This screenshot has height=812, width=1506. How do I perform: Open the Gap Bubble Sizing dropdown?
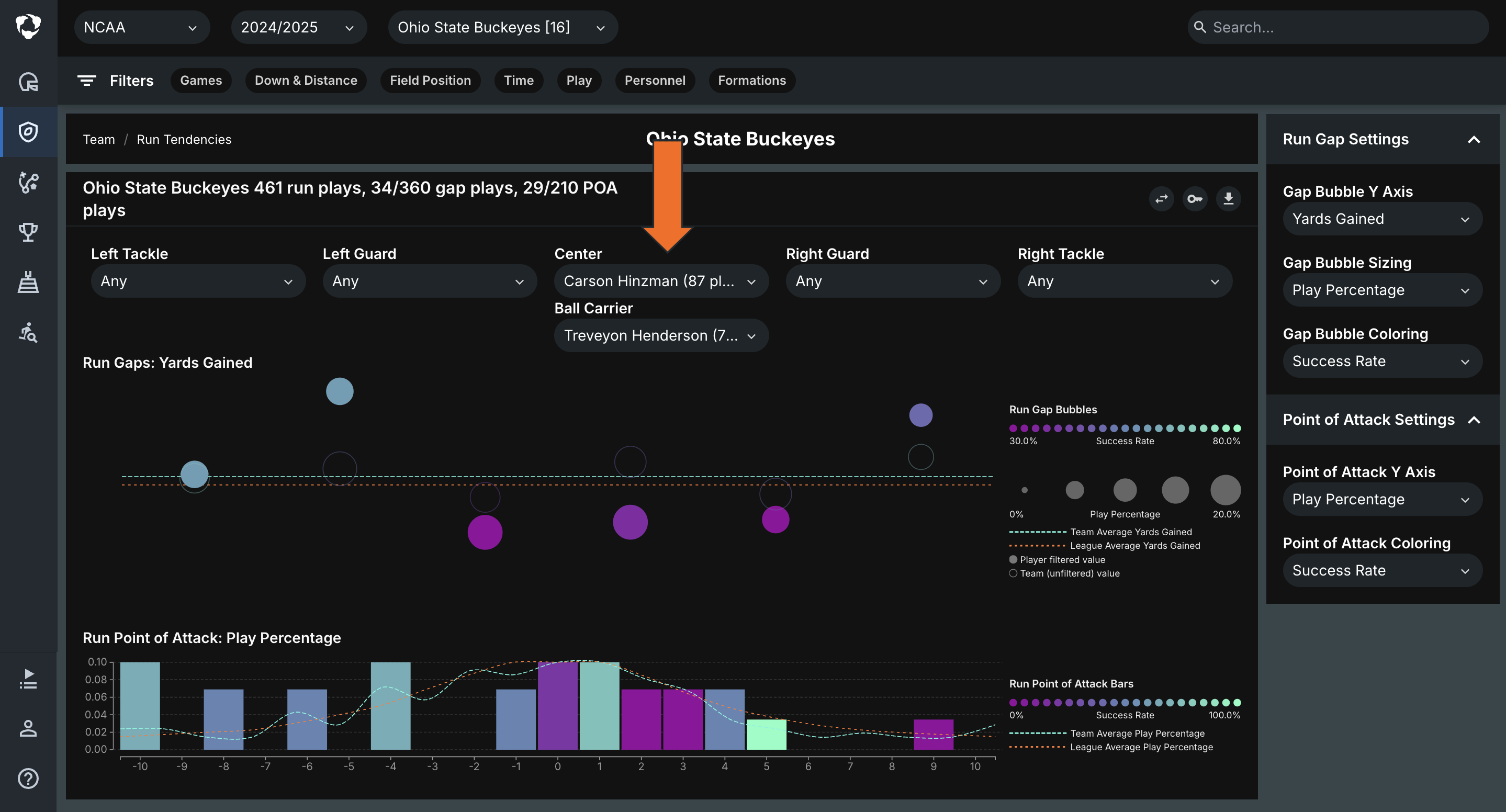[1382, 290]
